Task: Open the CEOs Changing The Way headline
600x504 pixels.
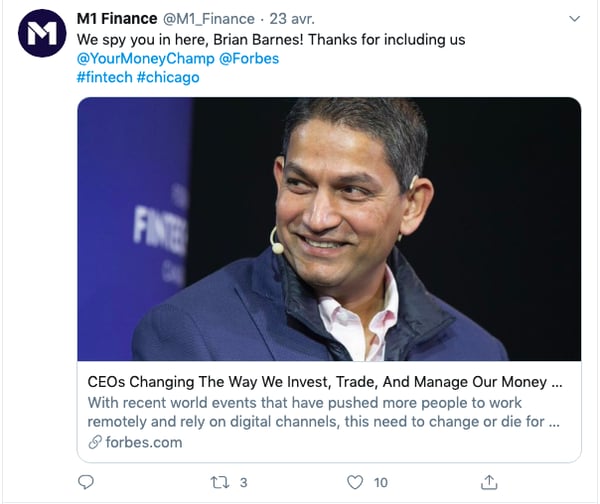Action: (x=325, y=382)
